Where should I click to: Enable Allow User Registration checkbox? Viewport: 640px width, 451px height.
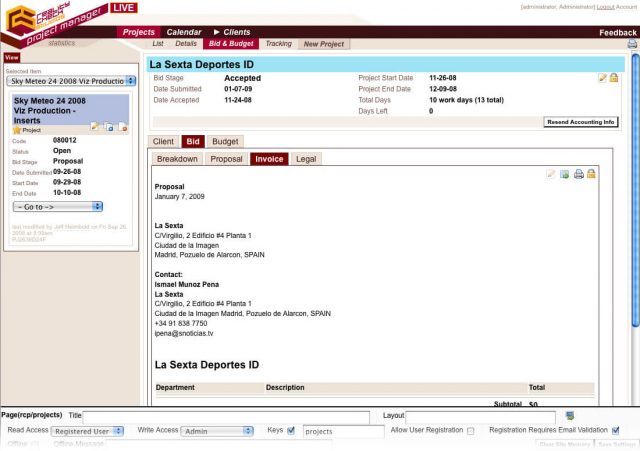pyautogui.click(x=471, y=431)
